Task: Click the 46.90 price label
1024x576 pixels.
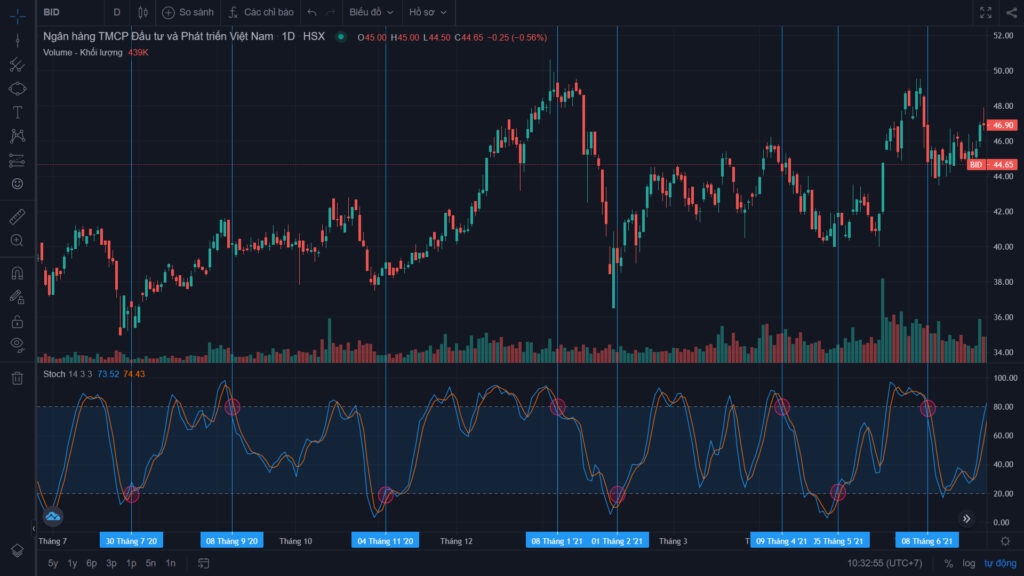Action: coord(1002,125)
